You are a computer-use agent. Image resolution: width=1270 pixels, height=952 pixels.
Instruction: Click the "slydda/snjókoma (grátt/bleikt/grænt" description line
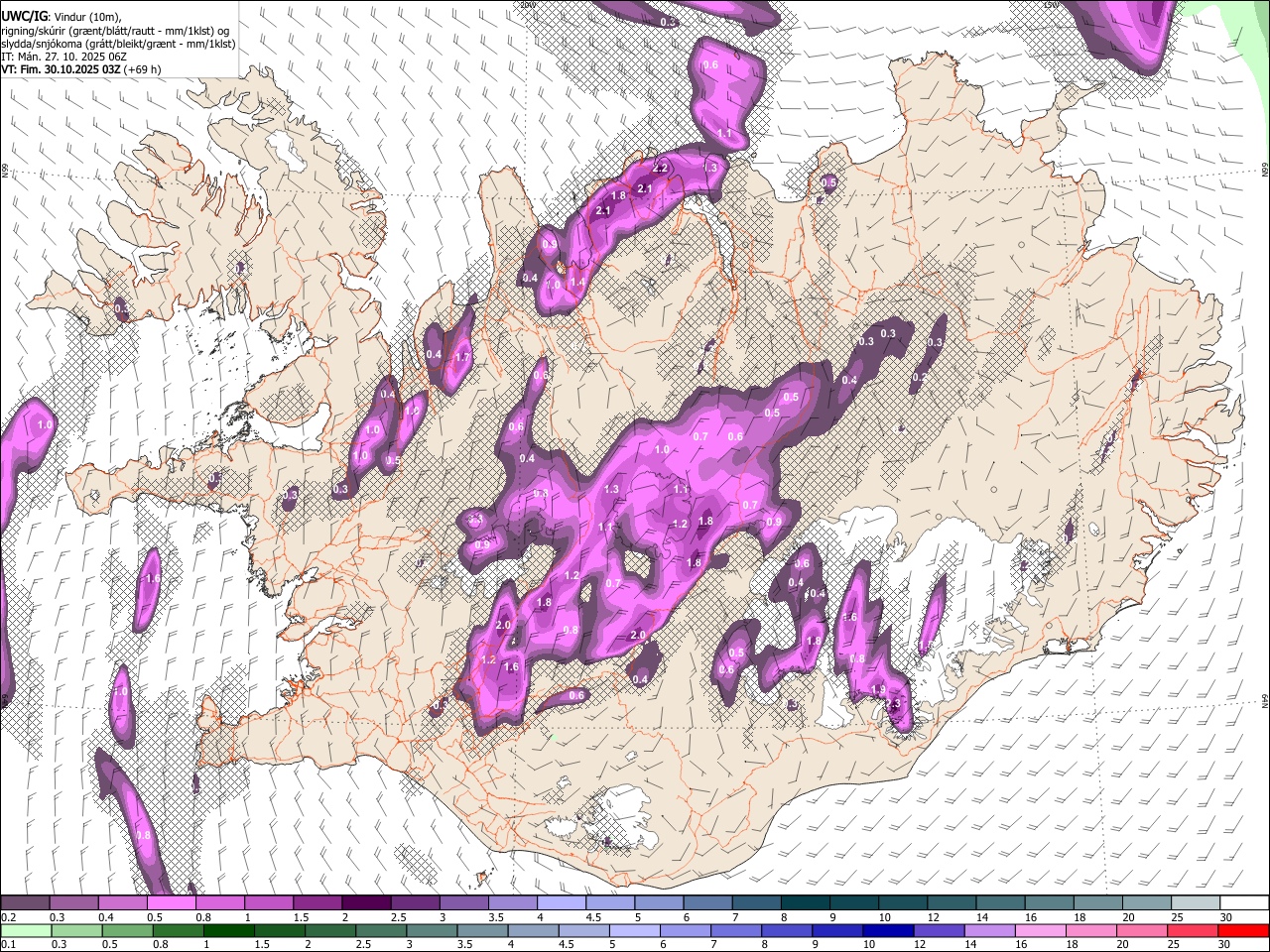[x=118, y=44]
